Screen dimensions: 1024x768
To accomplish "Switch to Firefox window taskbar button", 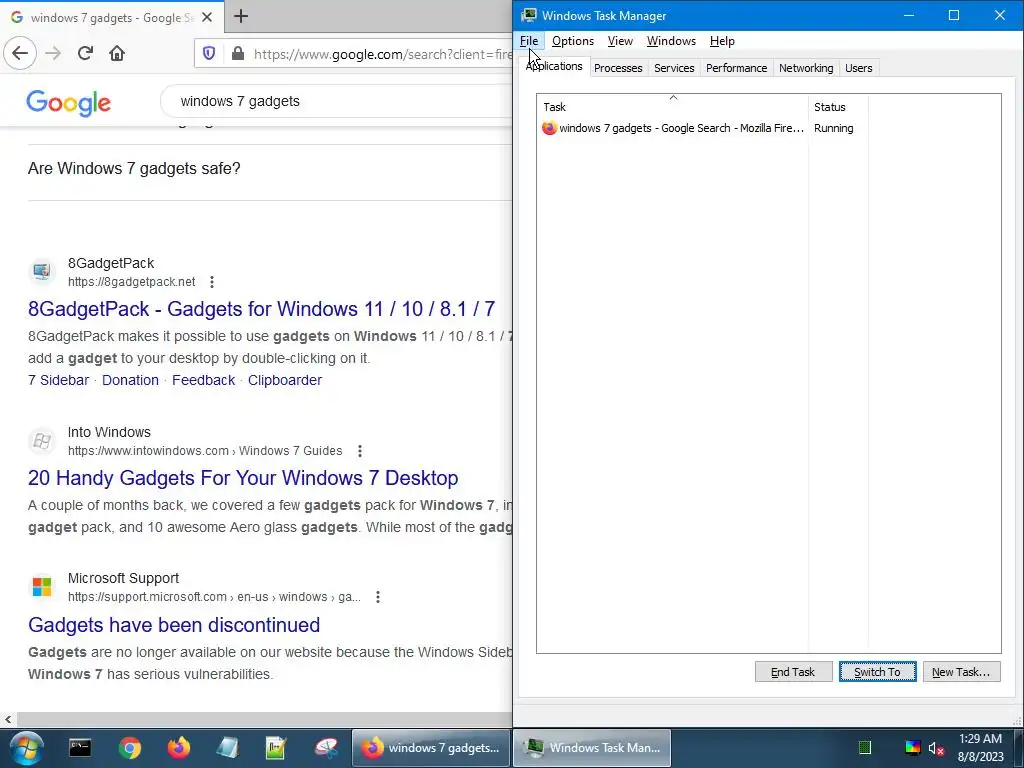I will tap(431, 748).
